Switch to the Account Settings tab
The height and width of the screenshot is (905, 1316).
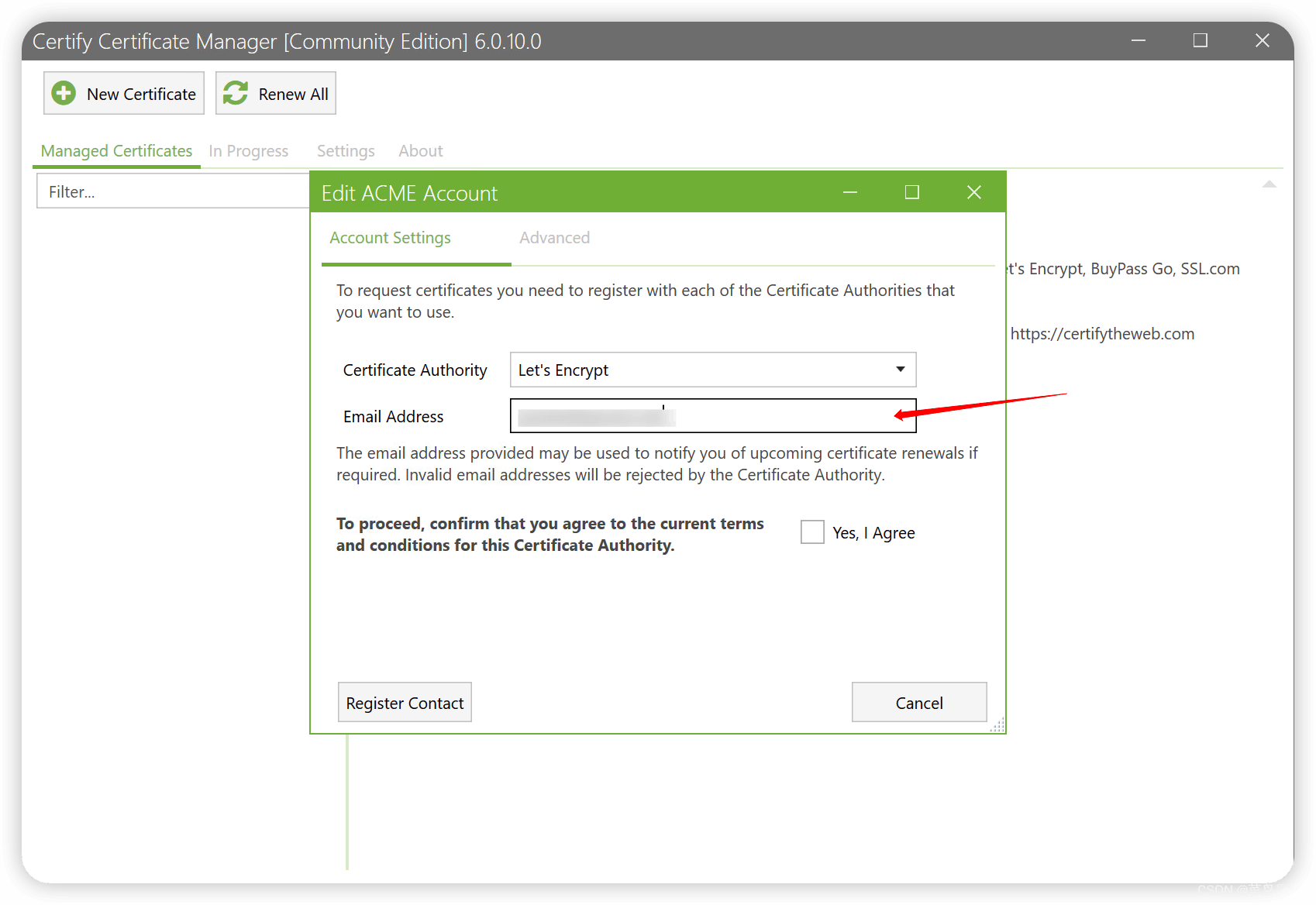tap(390, 238)
